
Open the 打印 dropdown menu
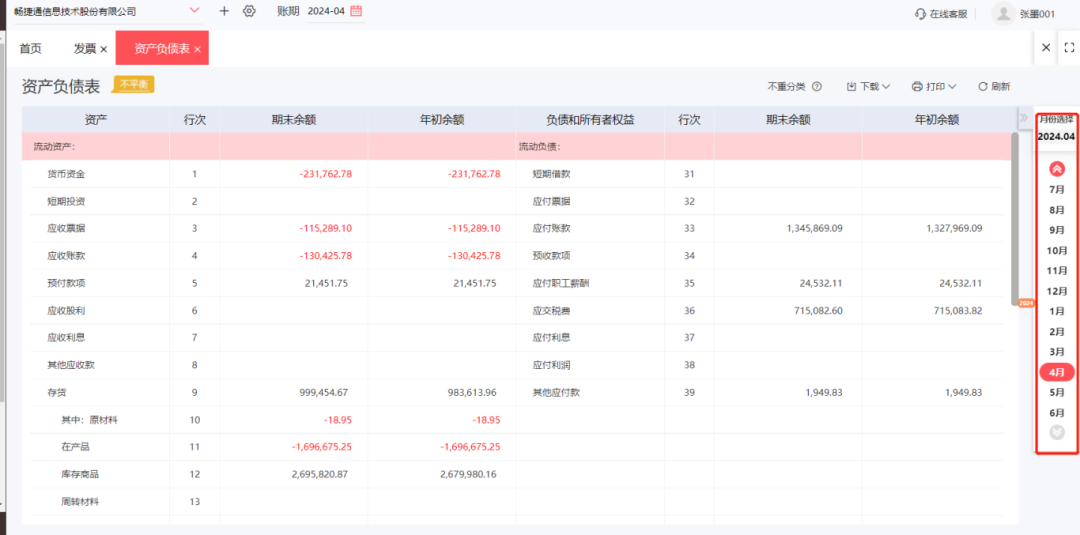pyautogui.click(x=934, y=87)
